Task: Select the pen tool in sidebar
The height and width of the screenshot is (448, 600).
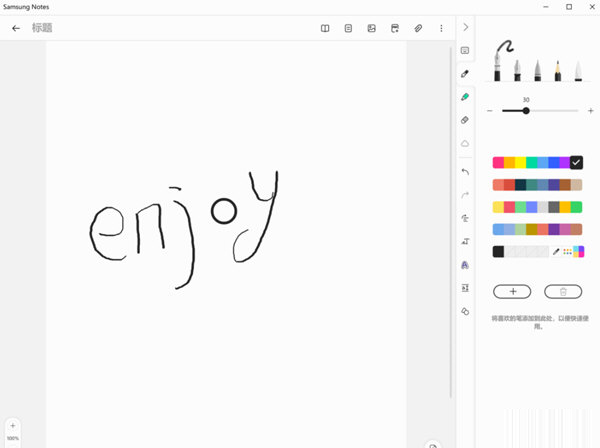Action: tap(465, 74)
